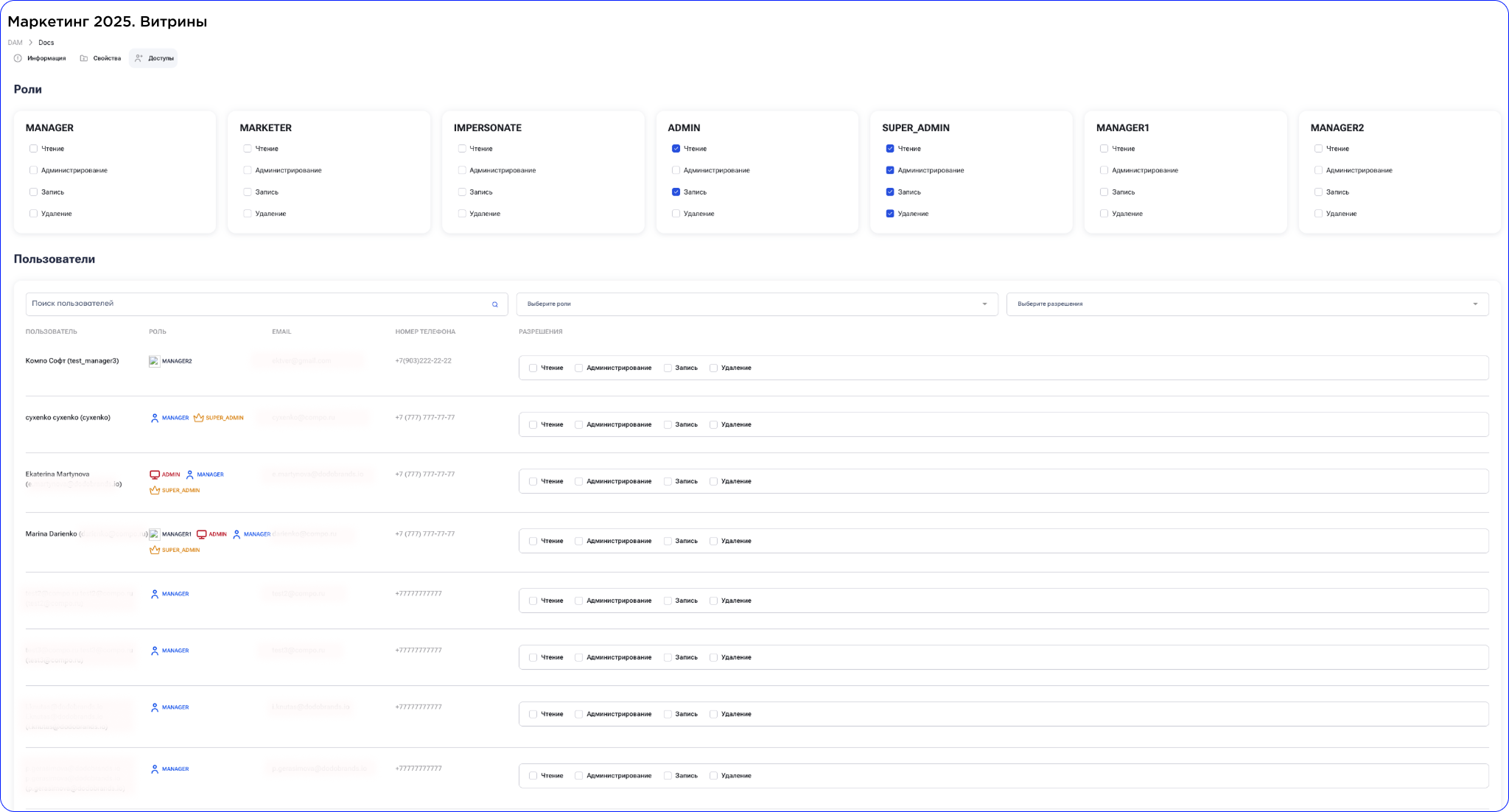The width and height of the screenshot is (1509, 812).
Task: Click the MANAGER person icon in cyxenko row
Action: click(x=155, y=418)
